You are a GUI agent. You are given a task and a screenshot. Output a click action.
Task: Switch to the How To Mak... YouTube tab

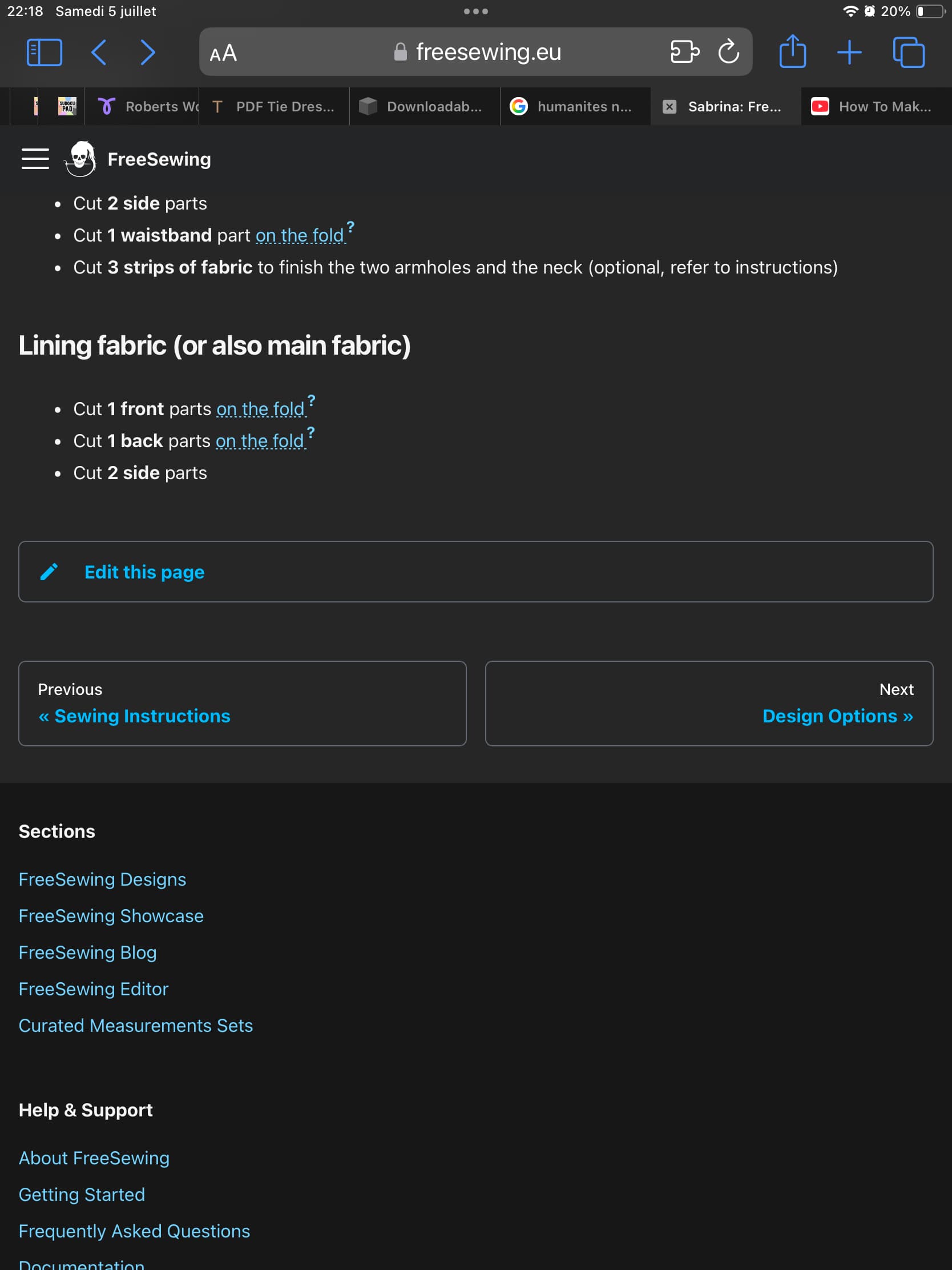[x=876, y=106]
